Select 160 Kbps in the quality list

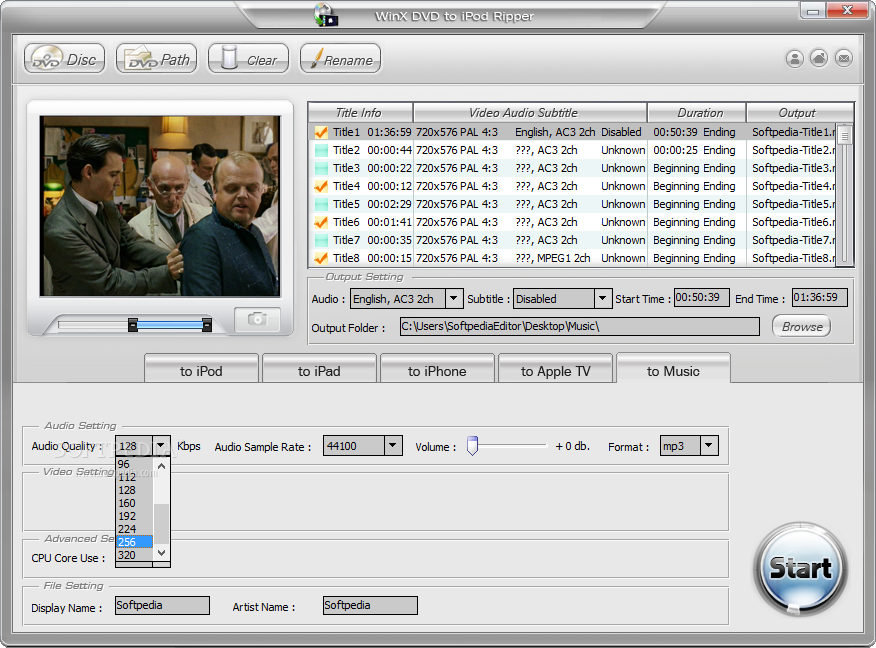tap(134, 503)
